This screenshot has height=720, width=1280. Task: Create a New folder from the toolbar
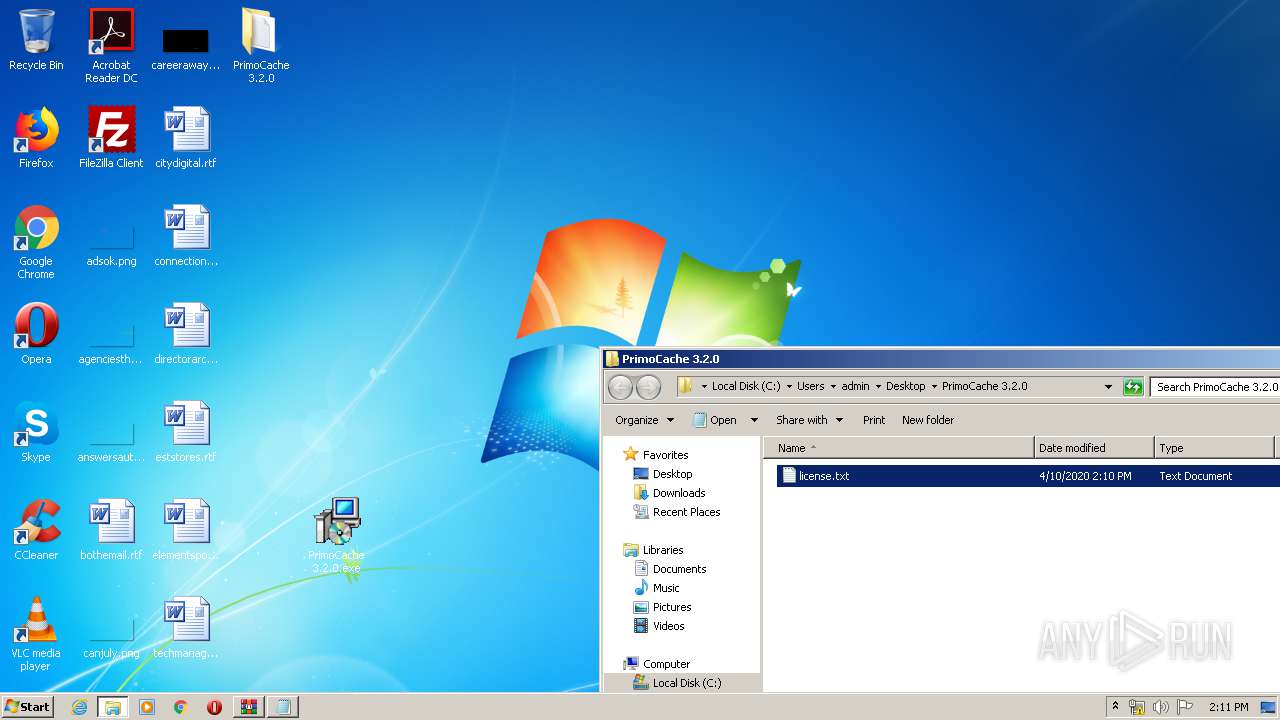(x=928, y=420)
